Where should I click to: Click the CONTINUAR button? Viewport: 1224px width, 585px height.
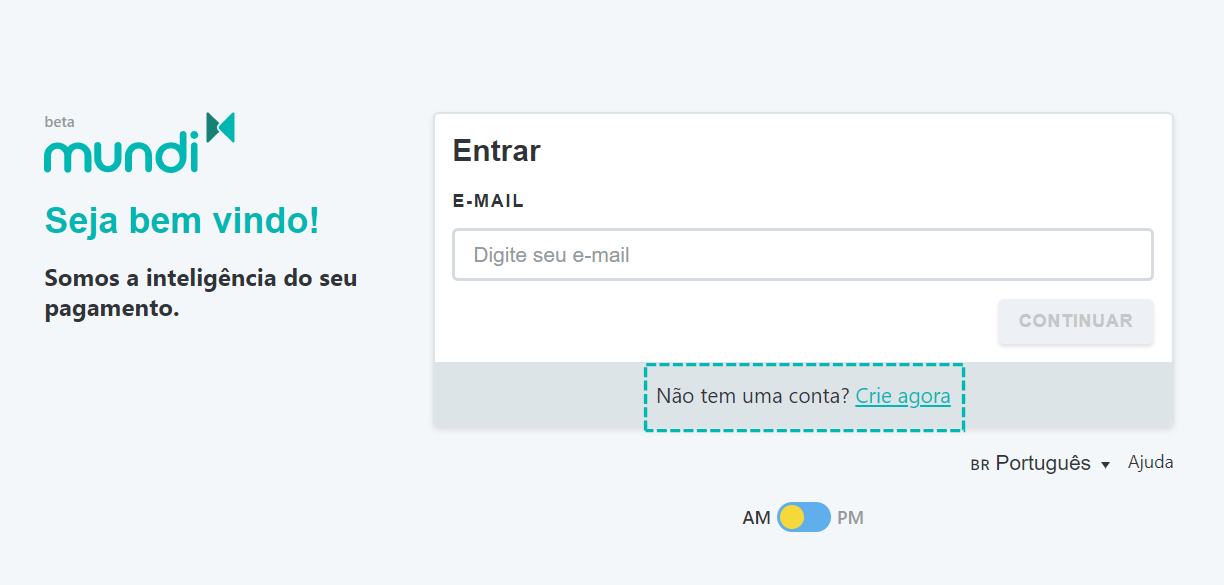[1076, 321]
